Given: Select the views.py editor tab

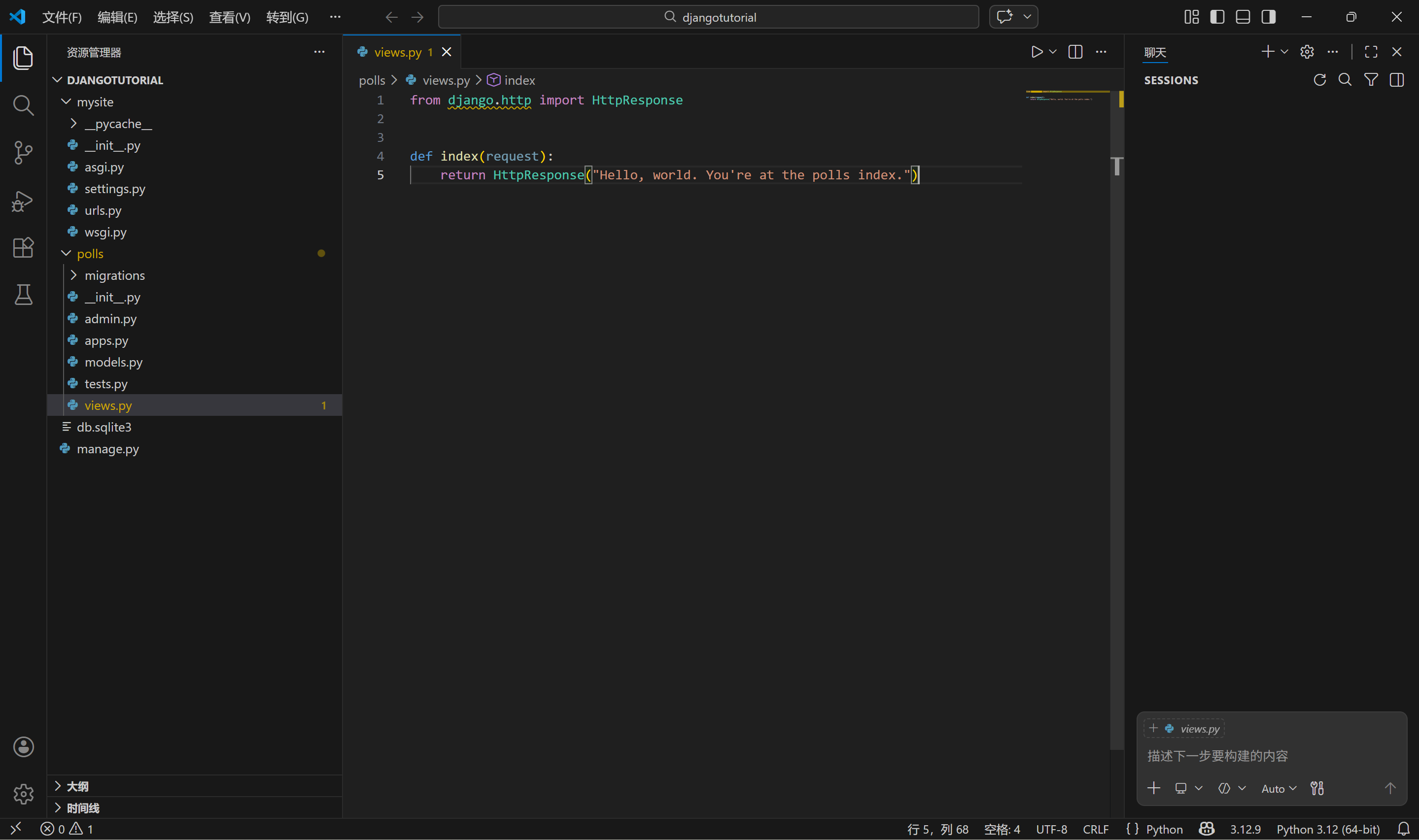Looking at the screenshot, I should coord(397,52).
